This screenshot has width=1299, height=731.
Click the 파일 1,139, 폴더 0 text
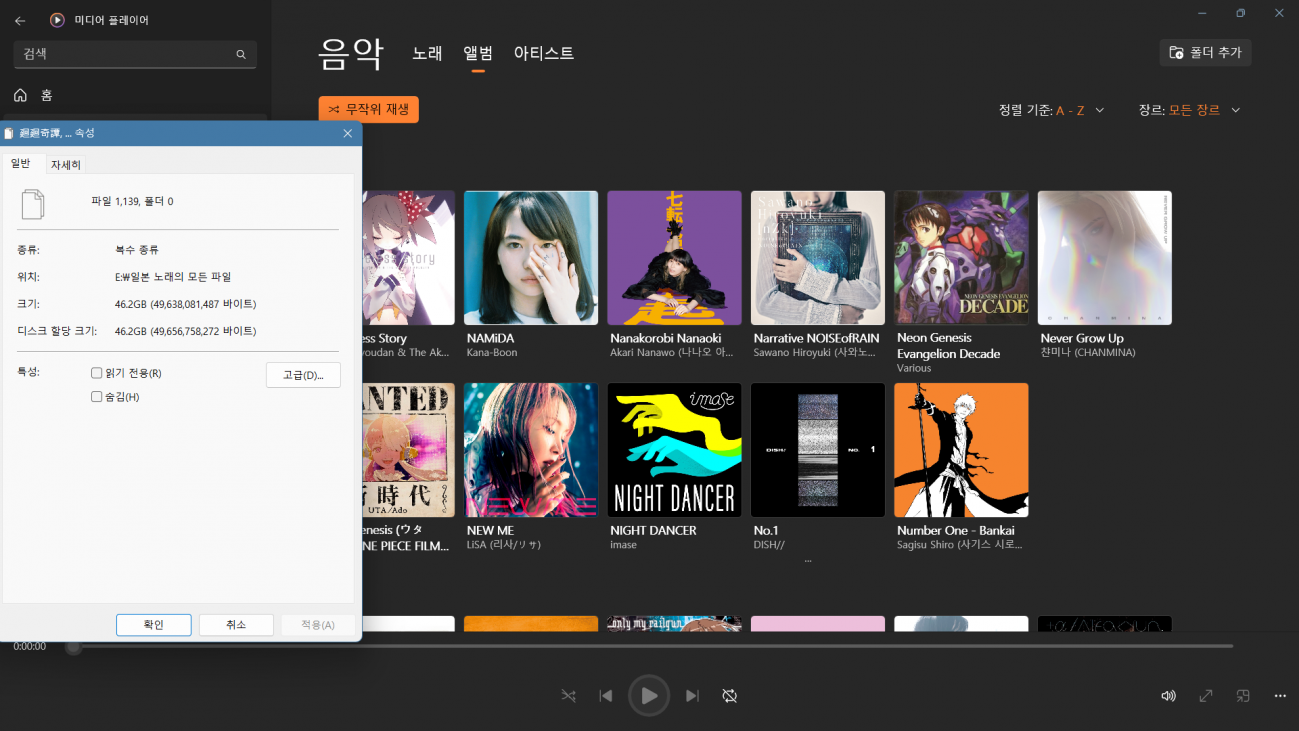click(132, 201)
